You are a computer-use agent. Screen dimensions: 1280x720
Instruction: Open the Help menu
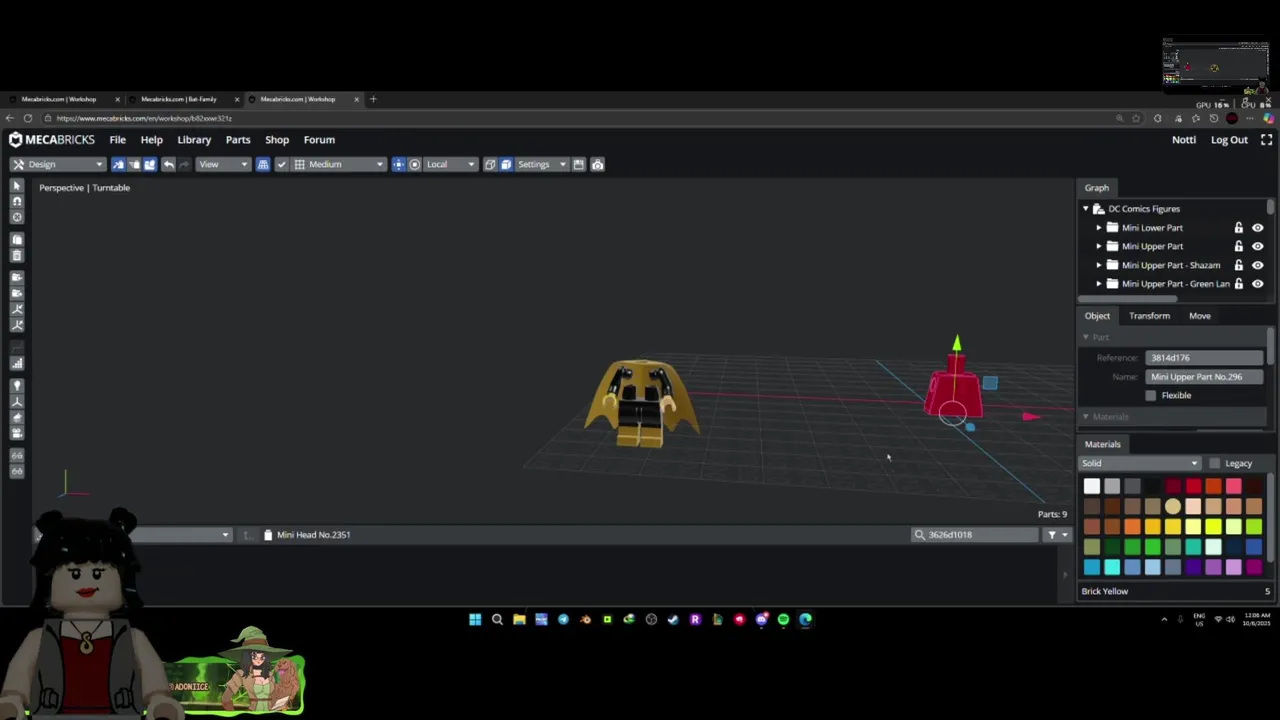(x=151, y=140)
